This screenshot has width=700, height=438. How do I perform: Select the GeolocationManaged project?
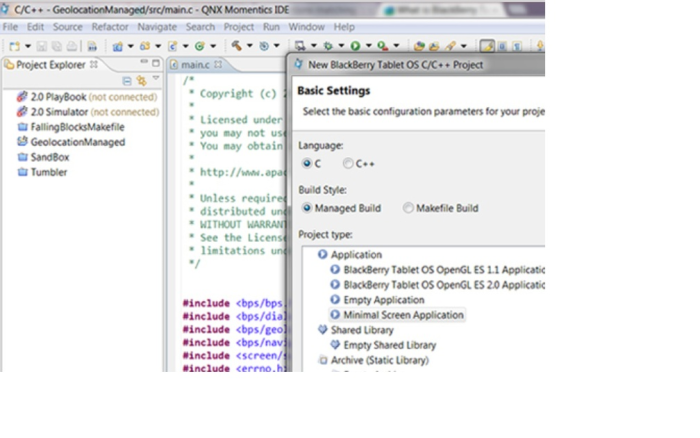pos(71,142)
